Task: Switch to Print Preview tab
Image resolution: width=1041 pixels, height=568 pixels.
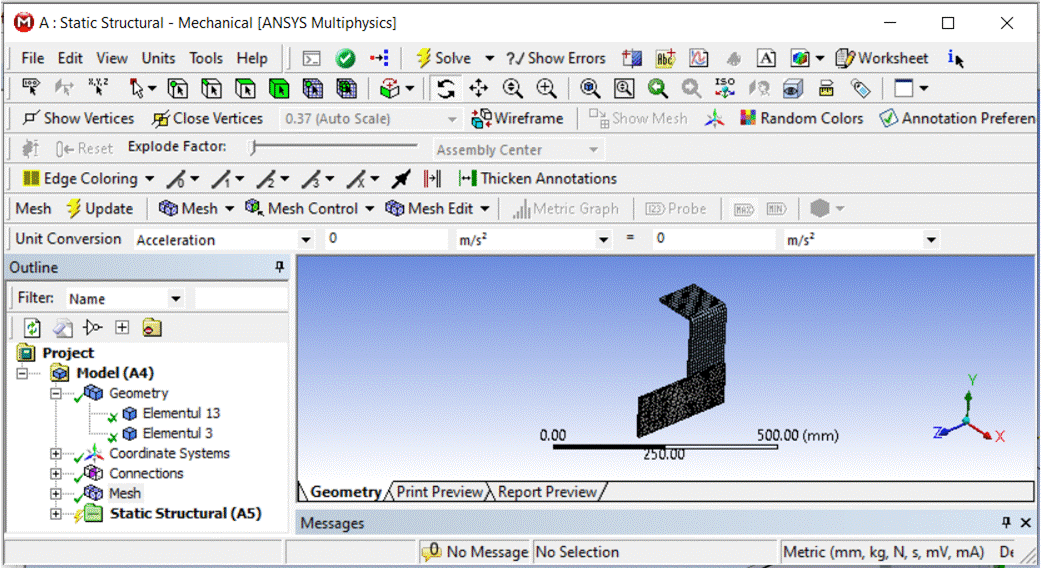Action: pos(440,492)
